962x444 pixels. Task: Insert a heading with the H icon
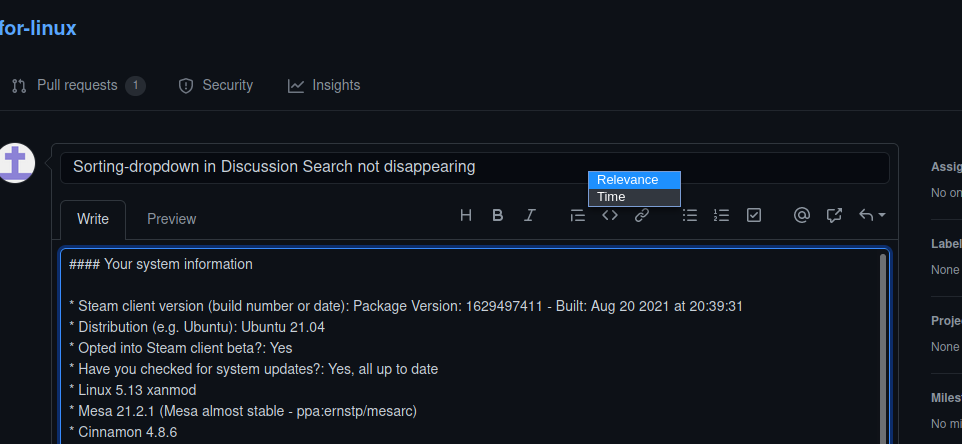coord(466,215)
